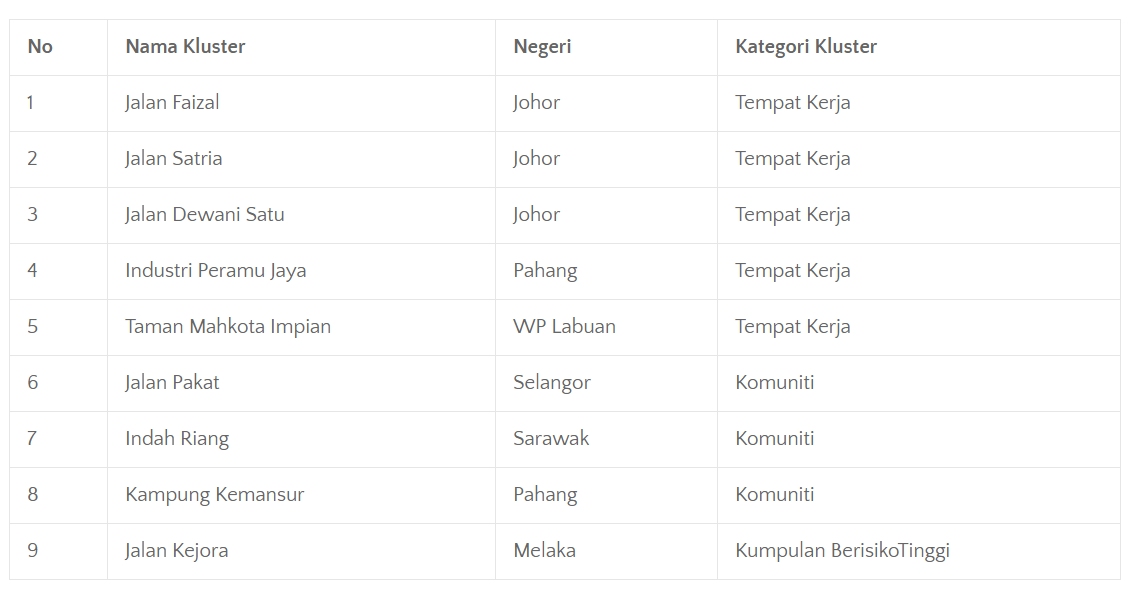Viewport: 1128px width, 594px height.
Task: Click row number 9 cell
Action: (32, 551)
